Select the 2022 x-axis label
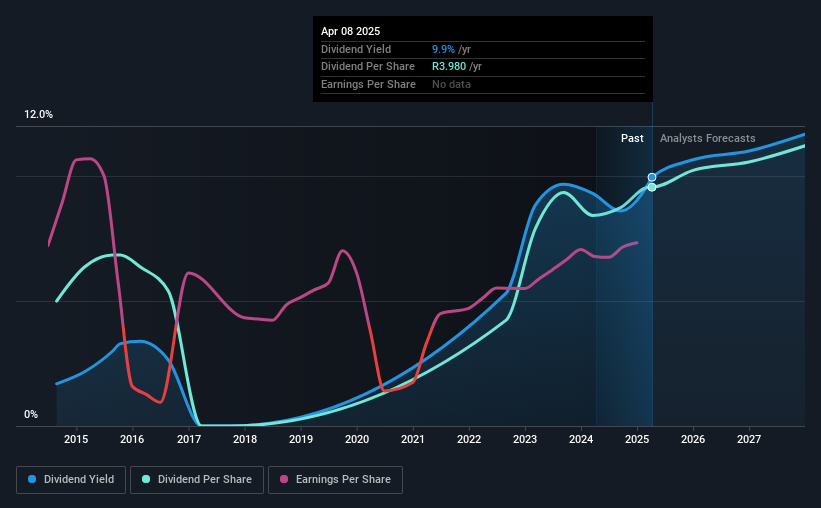The height and width of the screenshot is (508, 821). pos(469,439)
